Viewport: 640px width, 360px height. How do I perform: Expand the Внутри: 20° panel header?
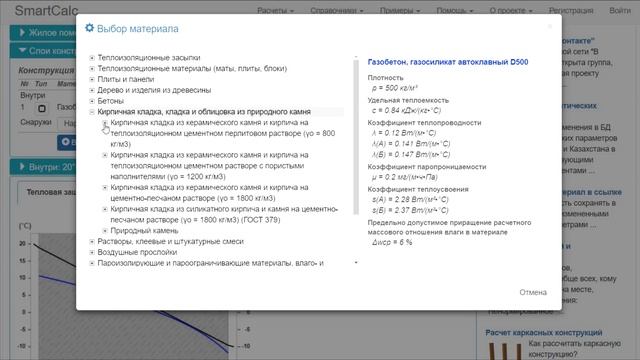tap(43, 167)
